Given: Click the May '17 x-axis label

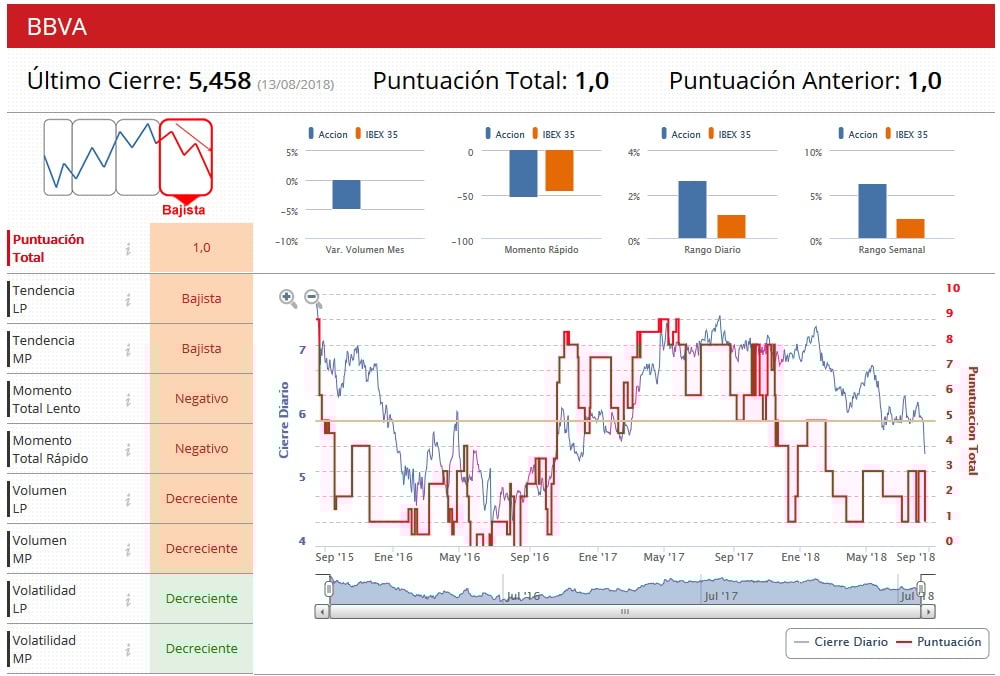Looking at the screenshot, I should coord(663,557).
